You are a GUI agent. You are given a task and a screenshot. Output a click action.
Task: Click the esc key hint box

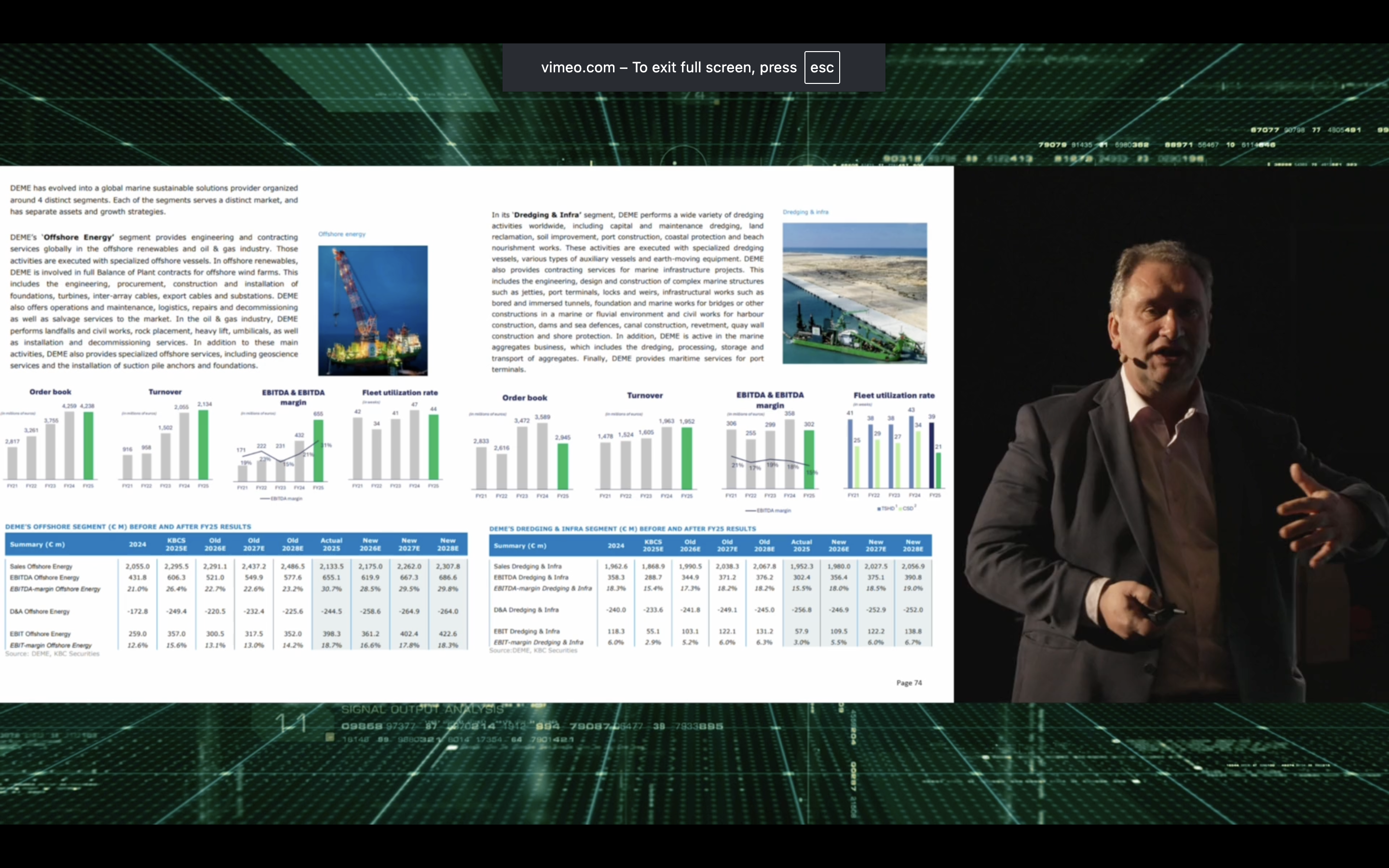tap(821, 68)
